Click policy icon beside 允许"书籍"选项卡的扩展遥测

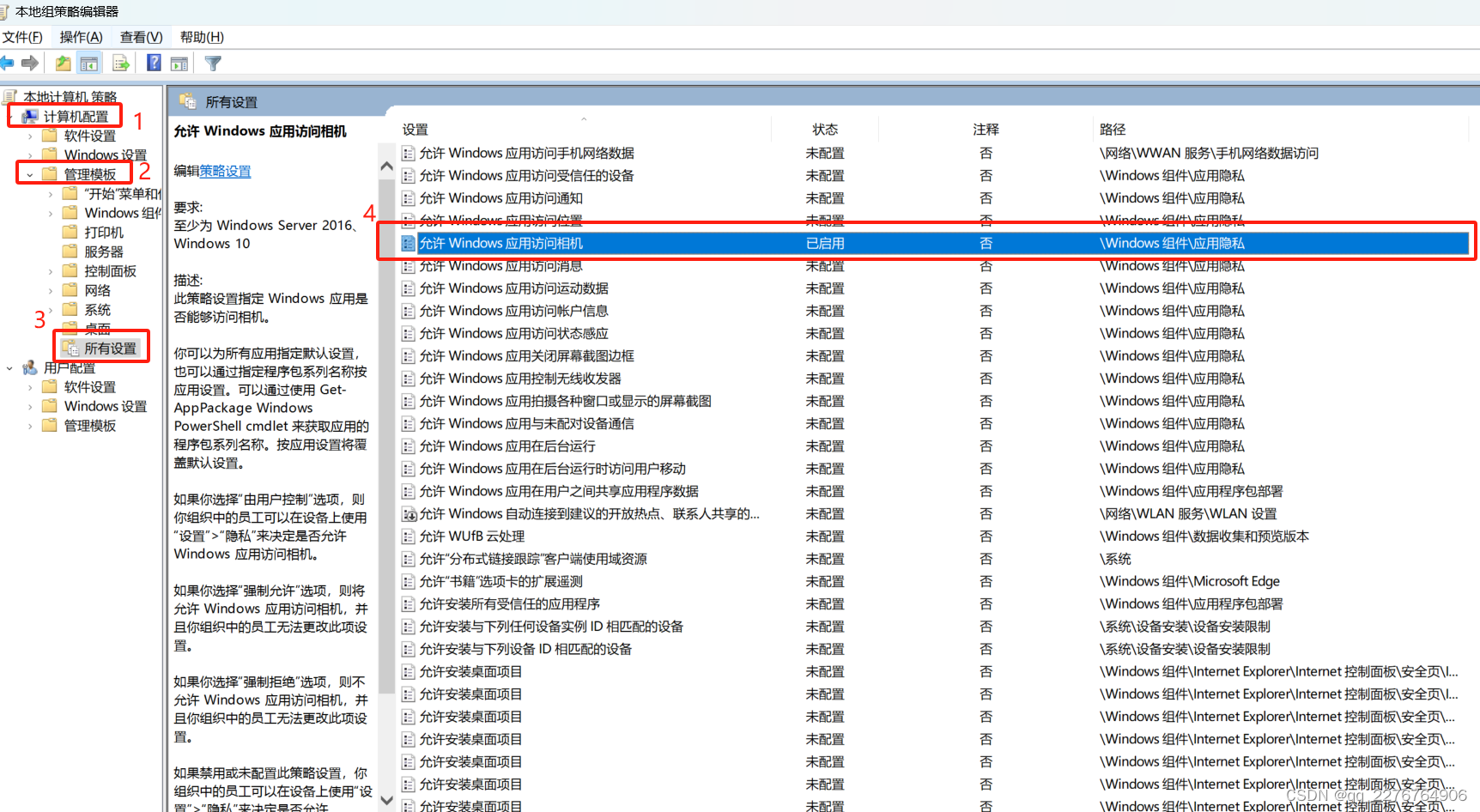point(409,582)
